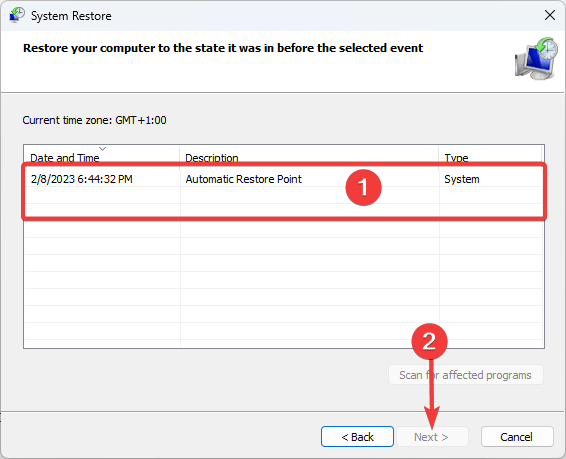566x459 pixels.
Task: Click the Current time zone label
Action: (94, 120)
